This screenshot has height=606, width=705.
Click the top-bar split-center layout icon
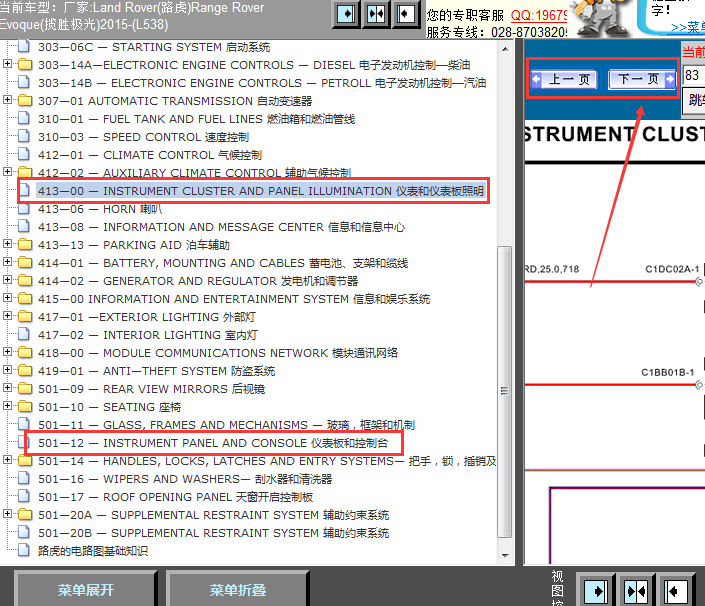[x=376, y=14]
